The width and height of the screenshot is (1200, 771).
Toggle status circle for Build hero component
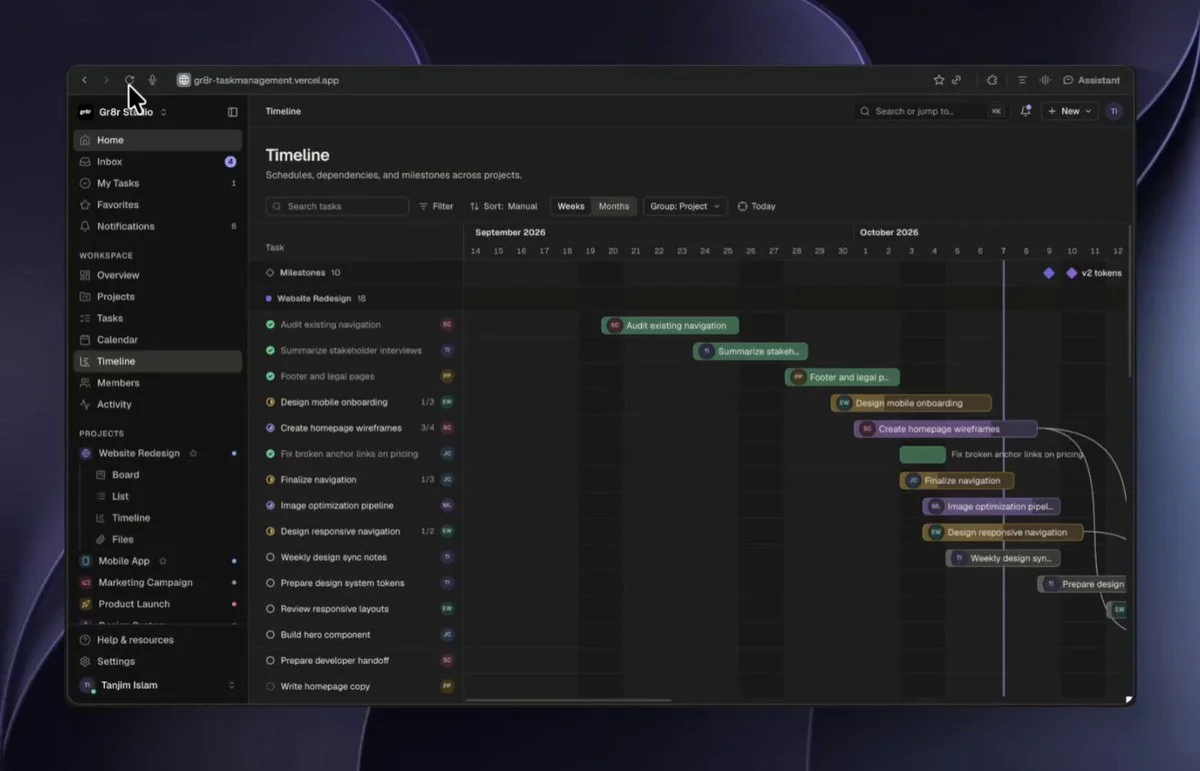coord(270,635)
